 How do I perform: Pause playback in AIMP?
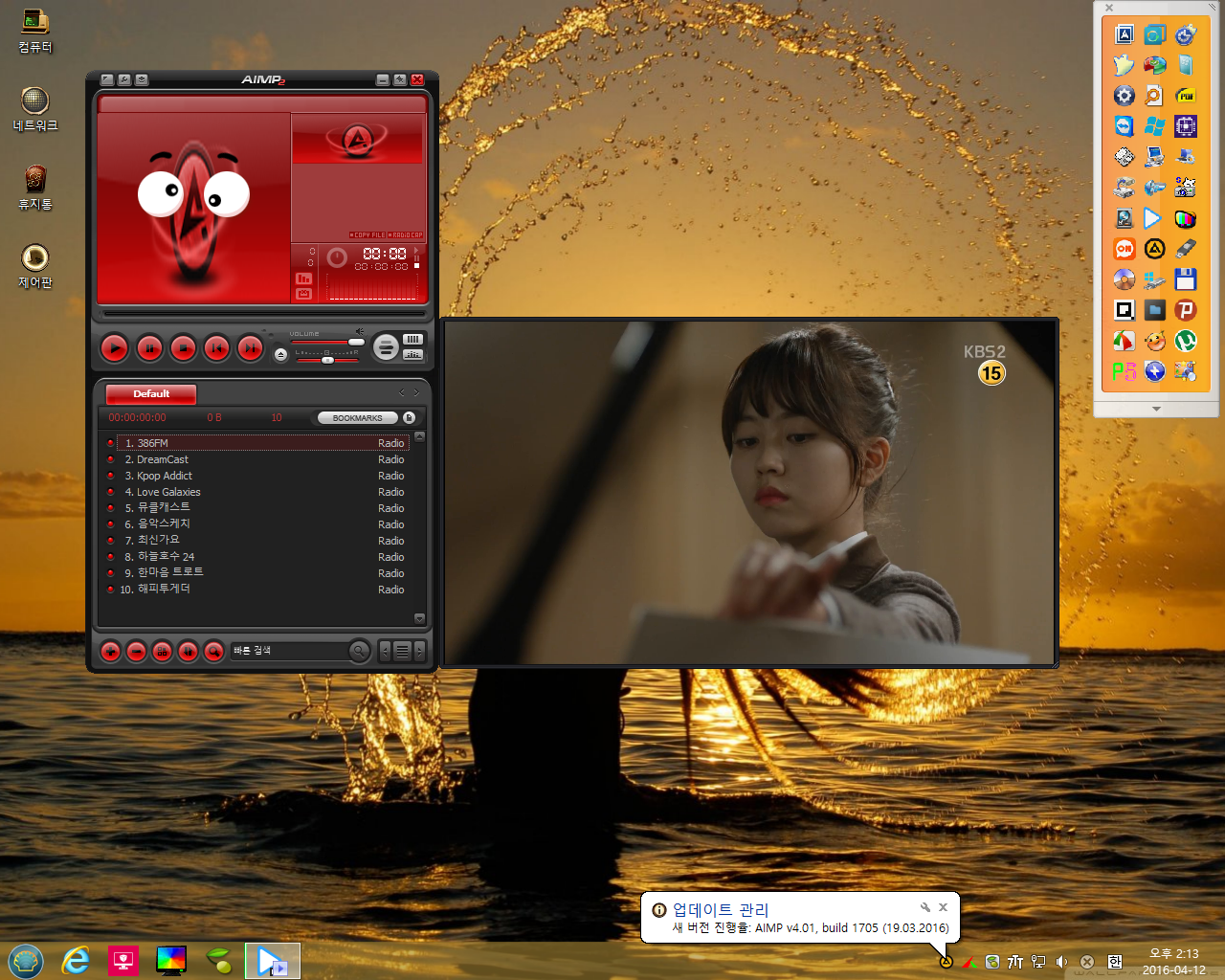(149, 348)
